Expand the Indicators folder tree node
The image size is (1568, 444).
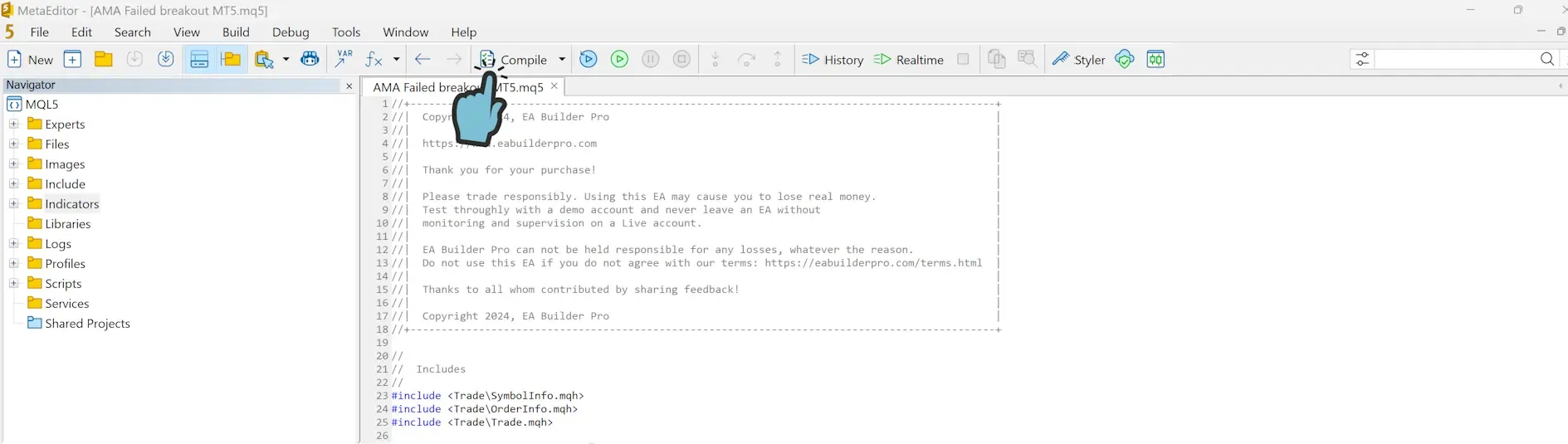(13, 204)
